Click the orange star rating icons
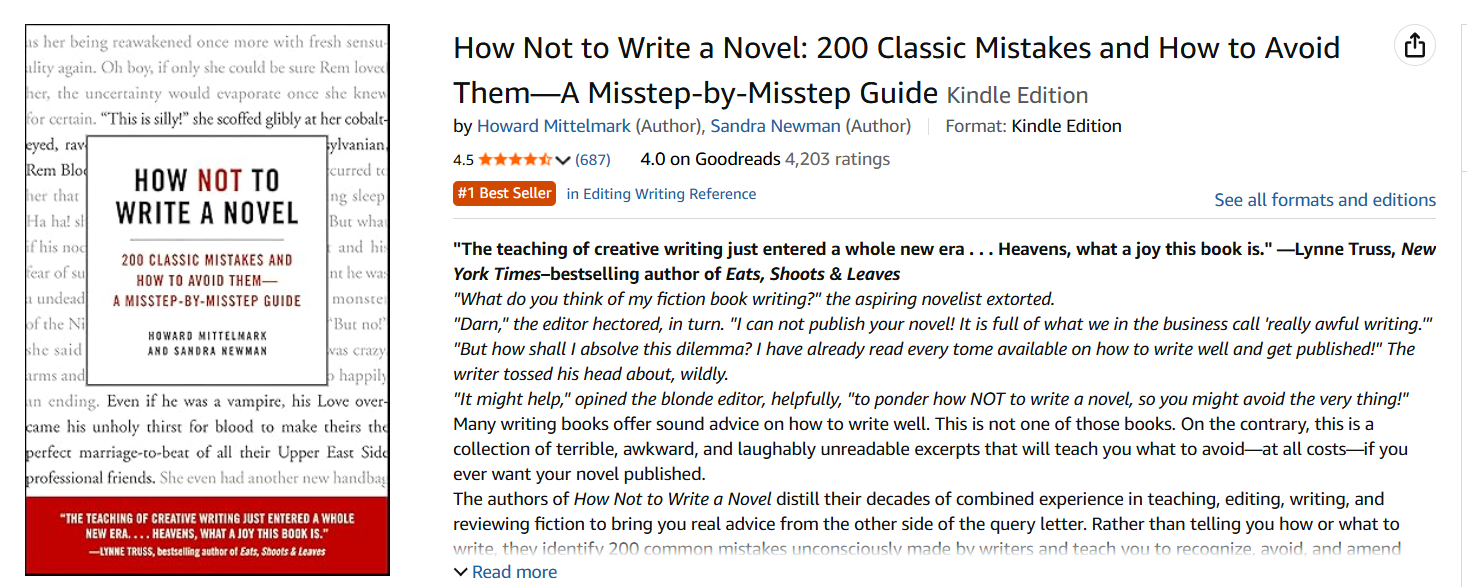 tap(515, 159)
